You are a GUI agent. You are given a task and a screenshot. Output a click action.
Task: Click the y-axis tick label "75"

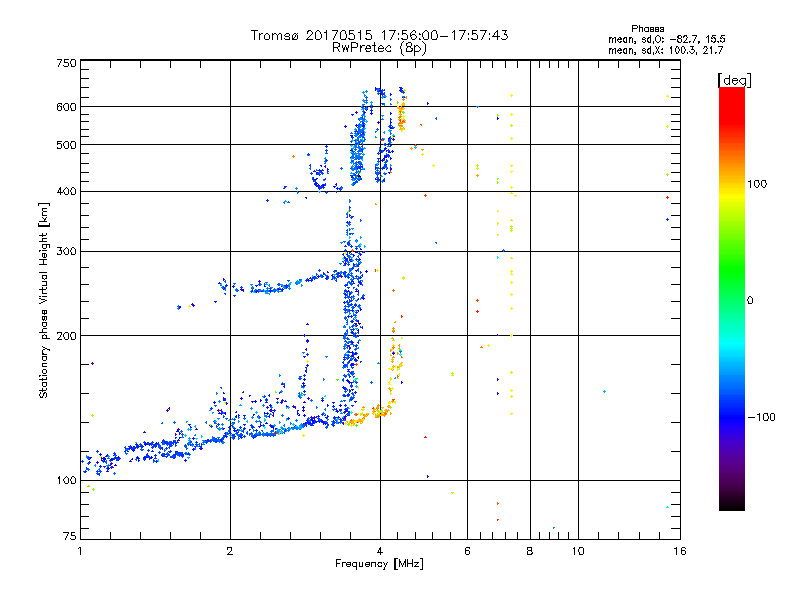[x=70, y=536]
